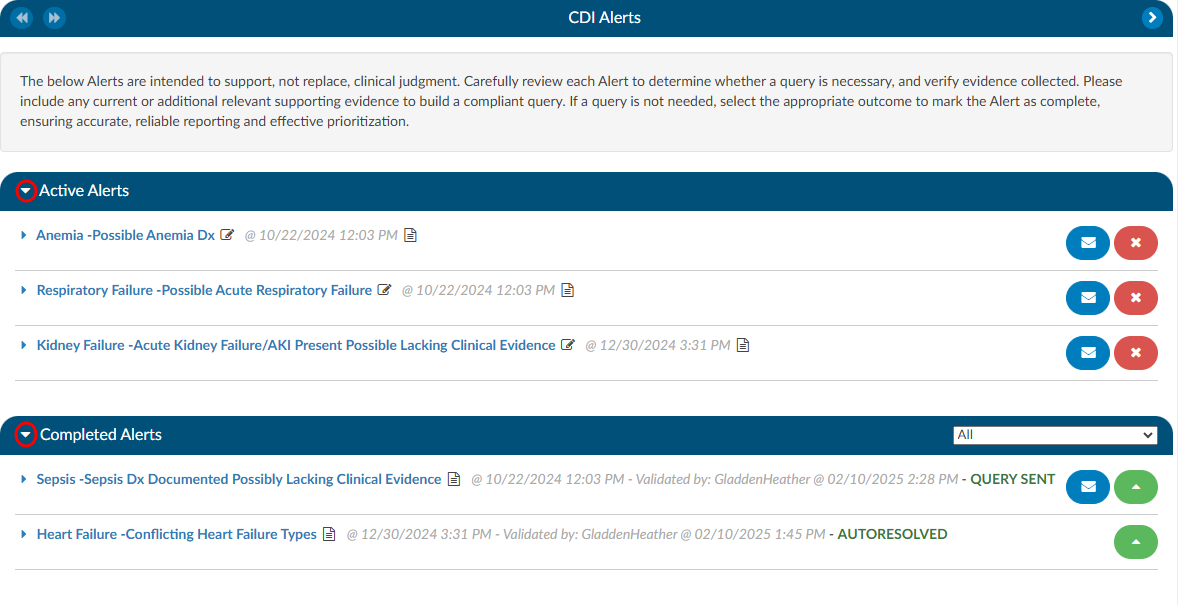This screenshot has height=605, width=1178.
Task: Open the document icon for Heart Failure alert
Action: coord(329,534)
